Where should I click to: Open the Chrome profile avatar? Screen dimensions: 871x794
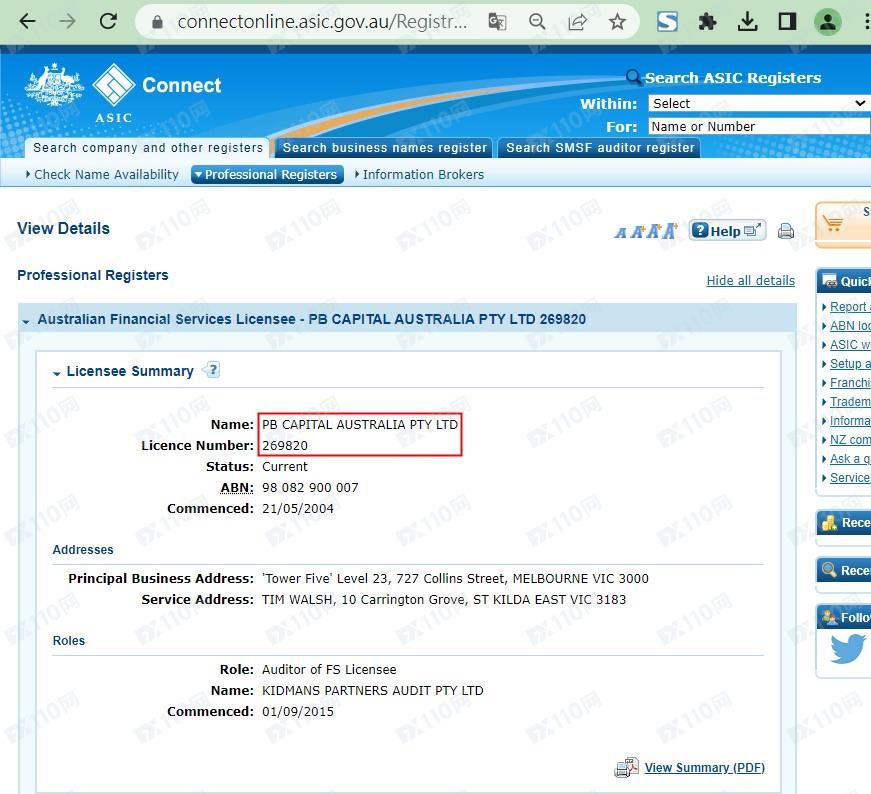(x=828, y=22)
